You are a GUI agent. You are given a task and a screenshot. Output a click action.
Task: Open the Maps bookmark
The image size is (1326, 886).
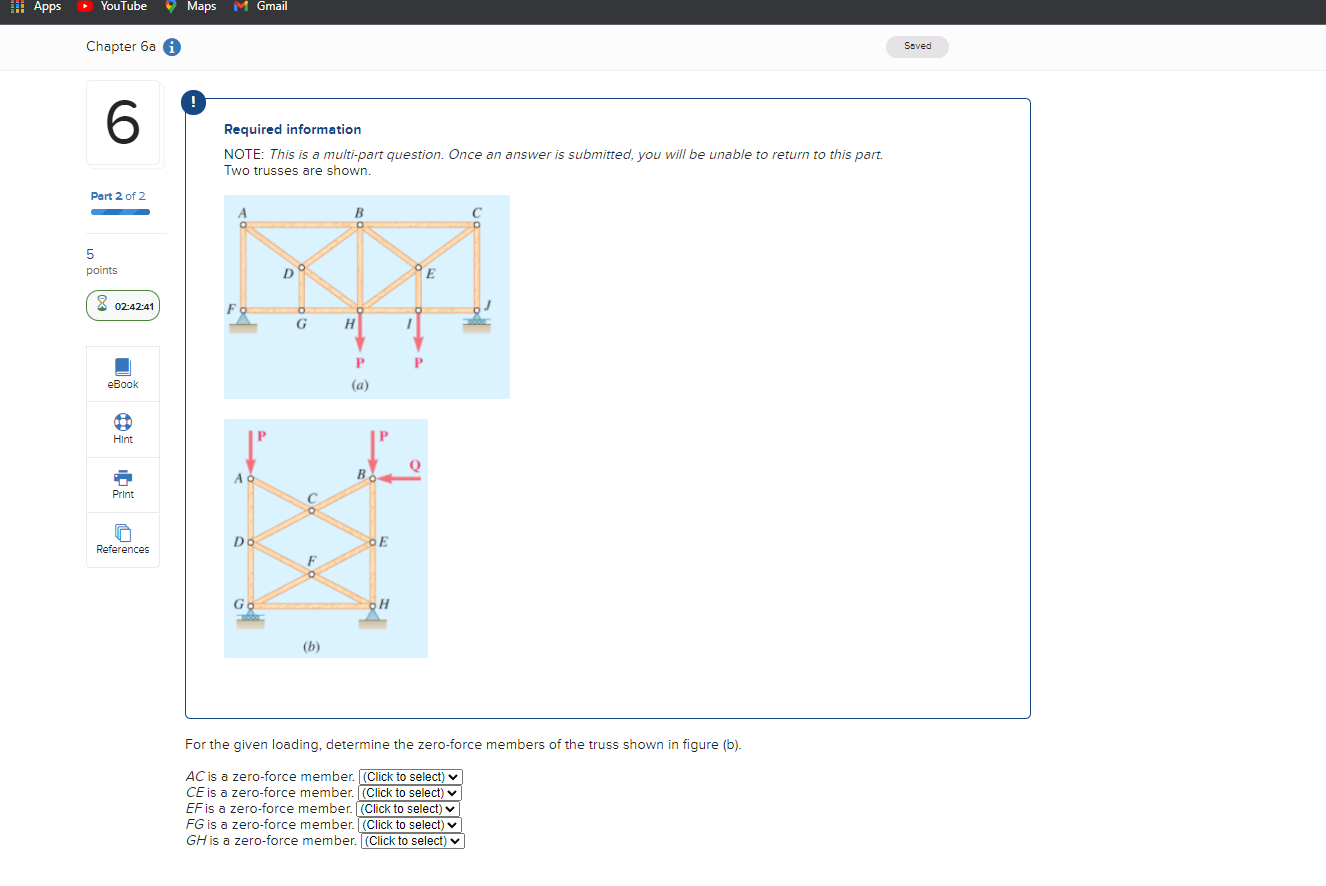(x=191, y=7)
